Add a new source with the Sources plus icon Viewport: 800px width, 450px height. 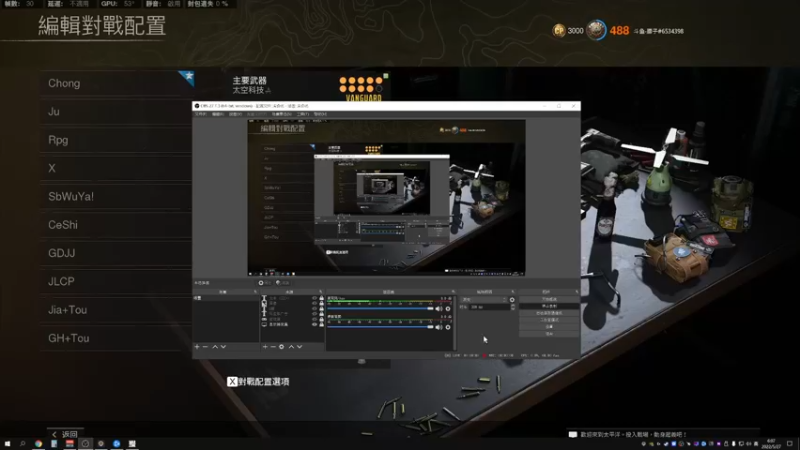[265, 347]
